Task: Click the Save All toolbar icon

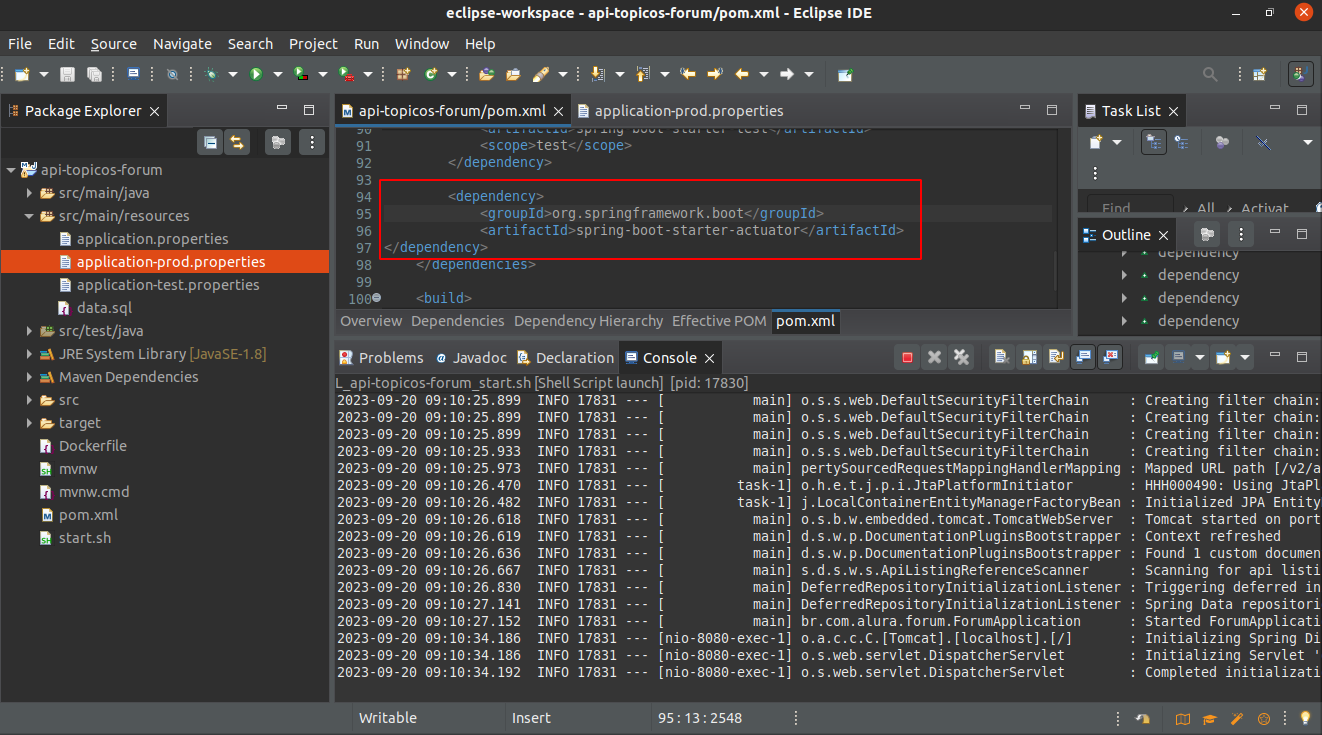Action: click(x=94, y=74)
